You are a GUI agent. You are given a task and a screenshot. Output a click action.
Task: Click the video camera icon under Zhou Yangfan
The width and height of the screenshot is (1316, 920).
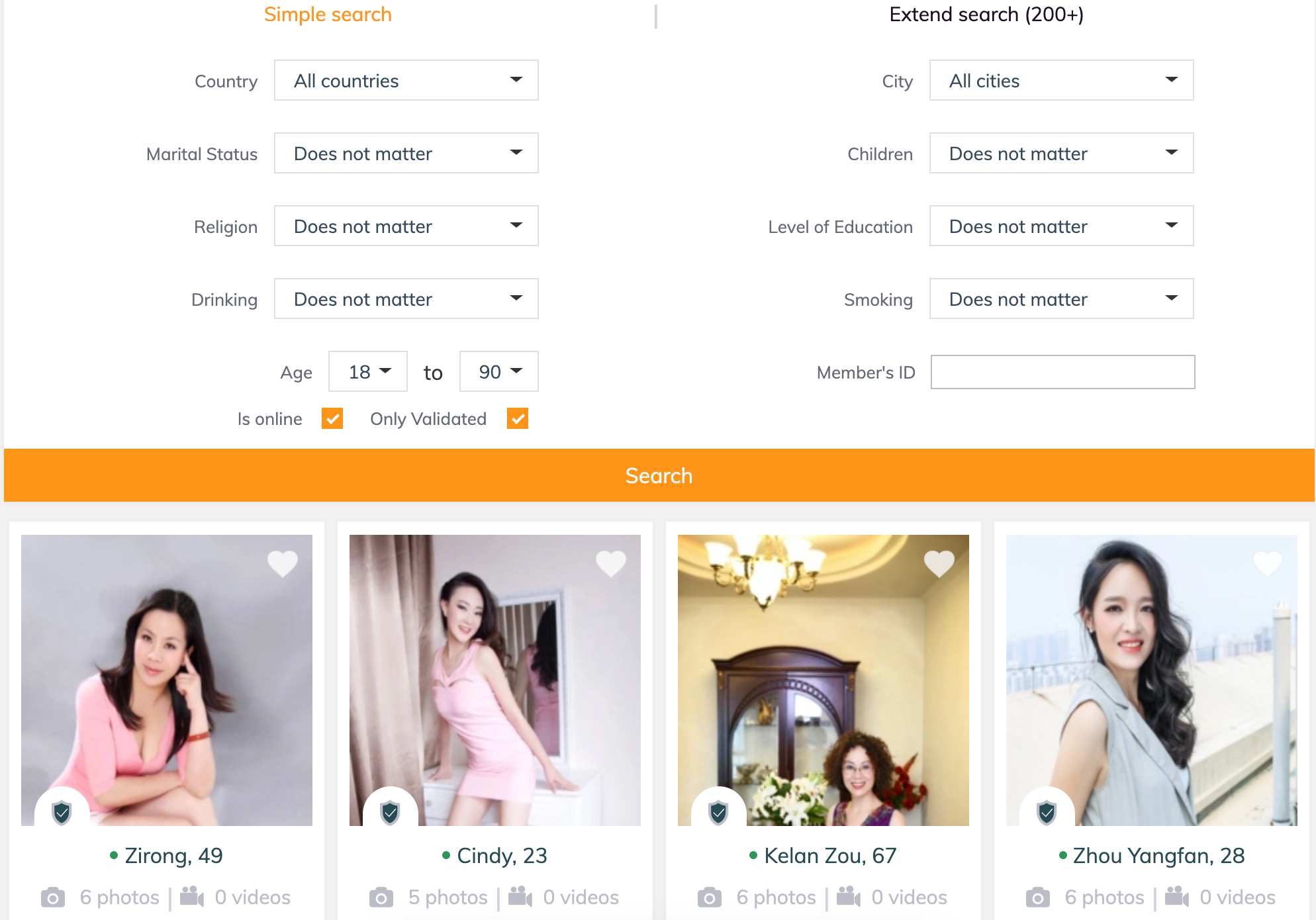[1177, 897]
